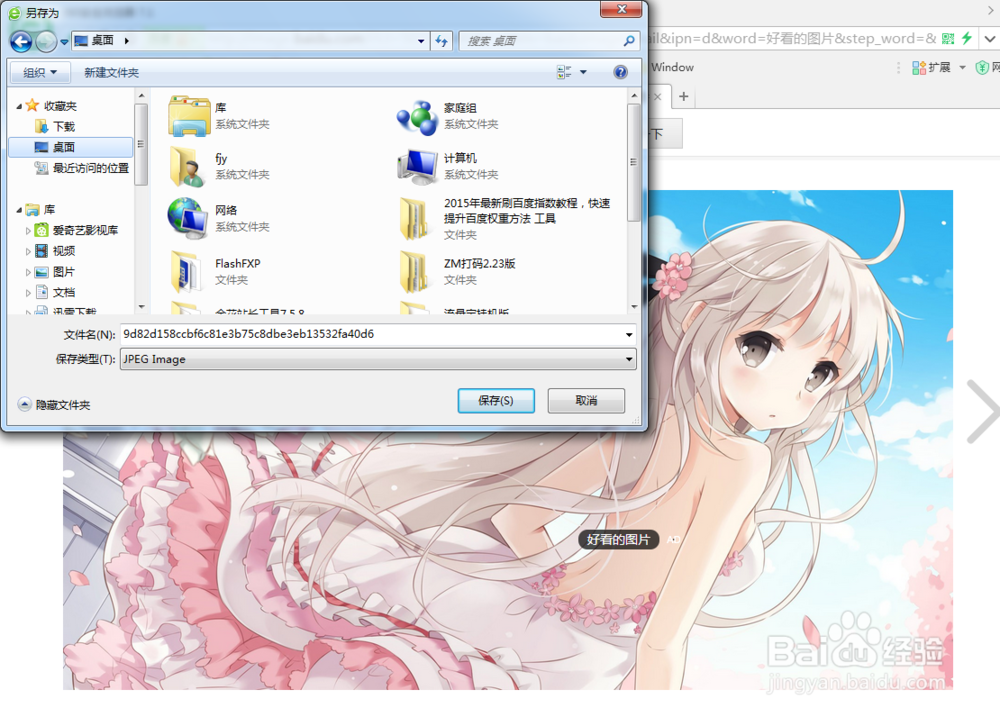This screenshot has width=1000, height=717.
Task: Select 桌面 in the favorites sidebar
Action: pos(70,147)
